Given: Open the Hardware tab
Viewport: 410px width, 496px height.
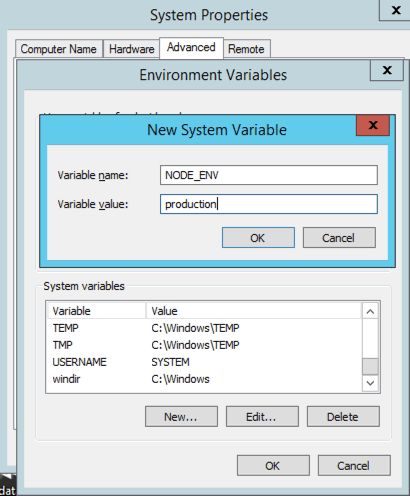Looking at the screenshot, I should (132, 49).
